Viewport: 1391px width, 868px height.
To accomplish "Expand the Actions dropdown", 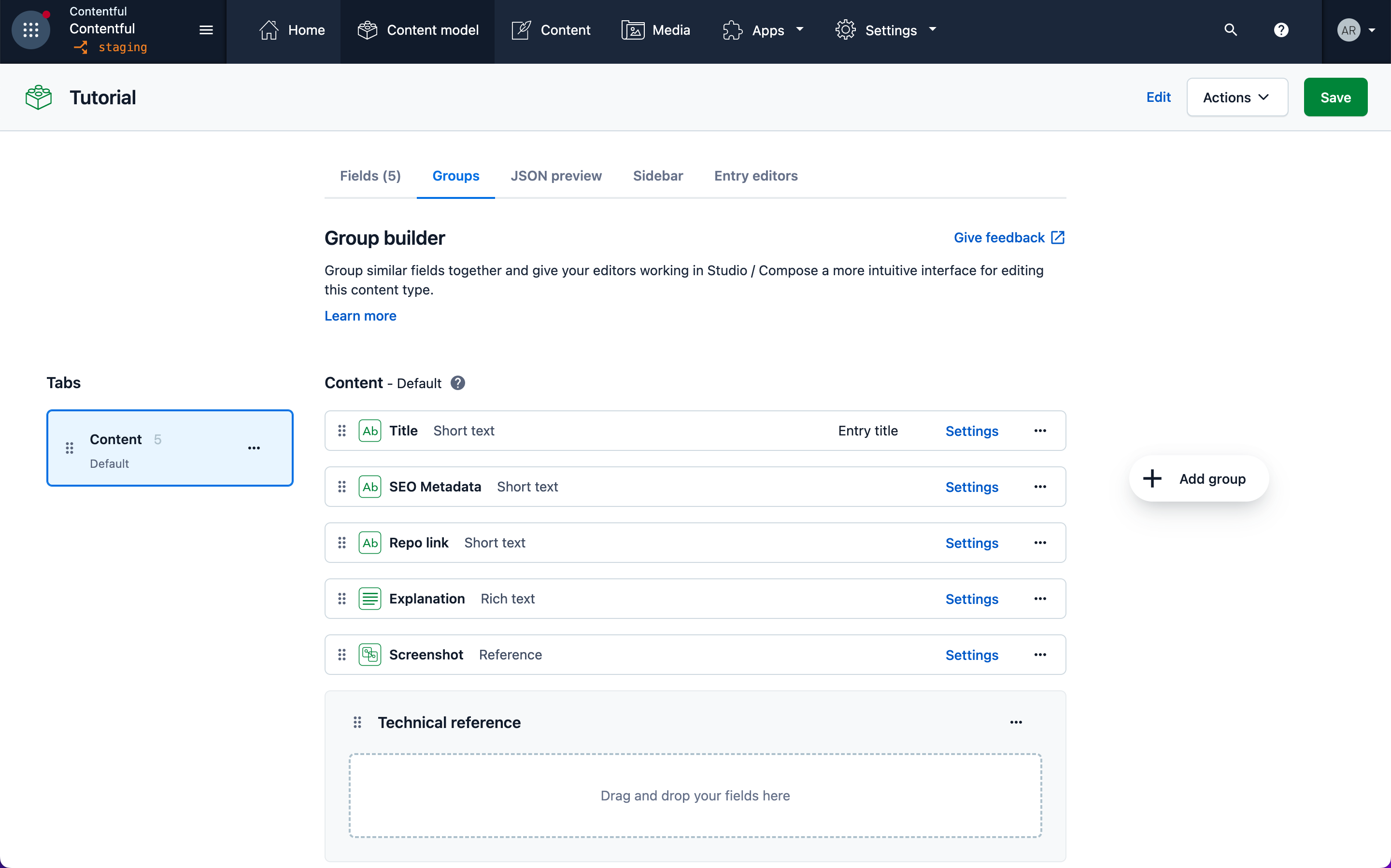I will click(x=1237, y=98).
